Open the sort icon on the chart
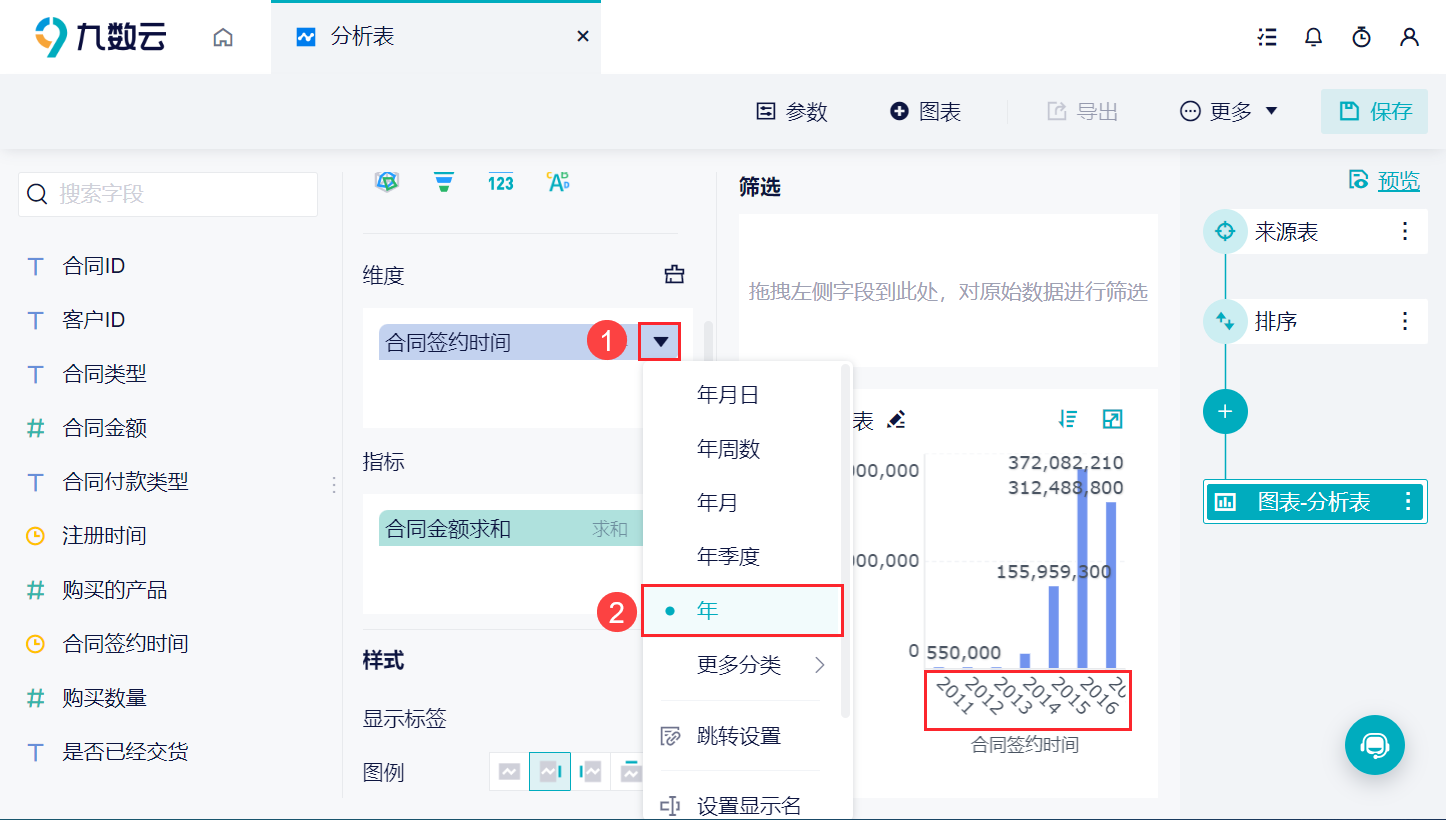 click(1067, 419)
